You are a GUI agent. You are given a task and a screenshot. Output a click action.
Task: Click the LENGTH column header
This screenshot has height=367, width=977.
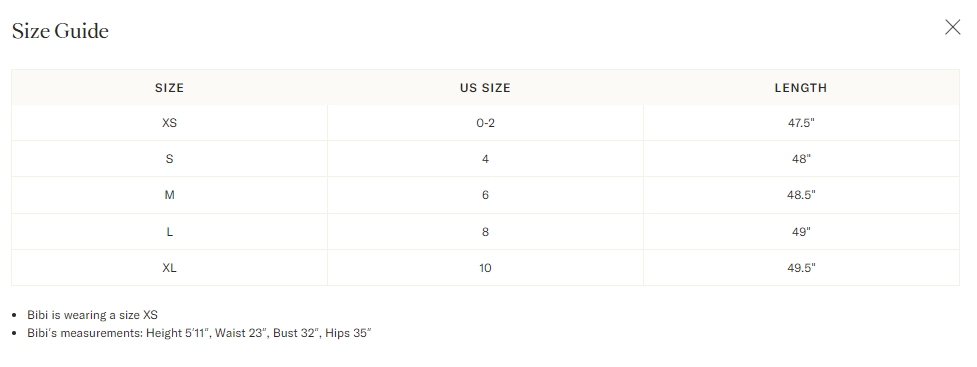801,88
